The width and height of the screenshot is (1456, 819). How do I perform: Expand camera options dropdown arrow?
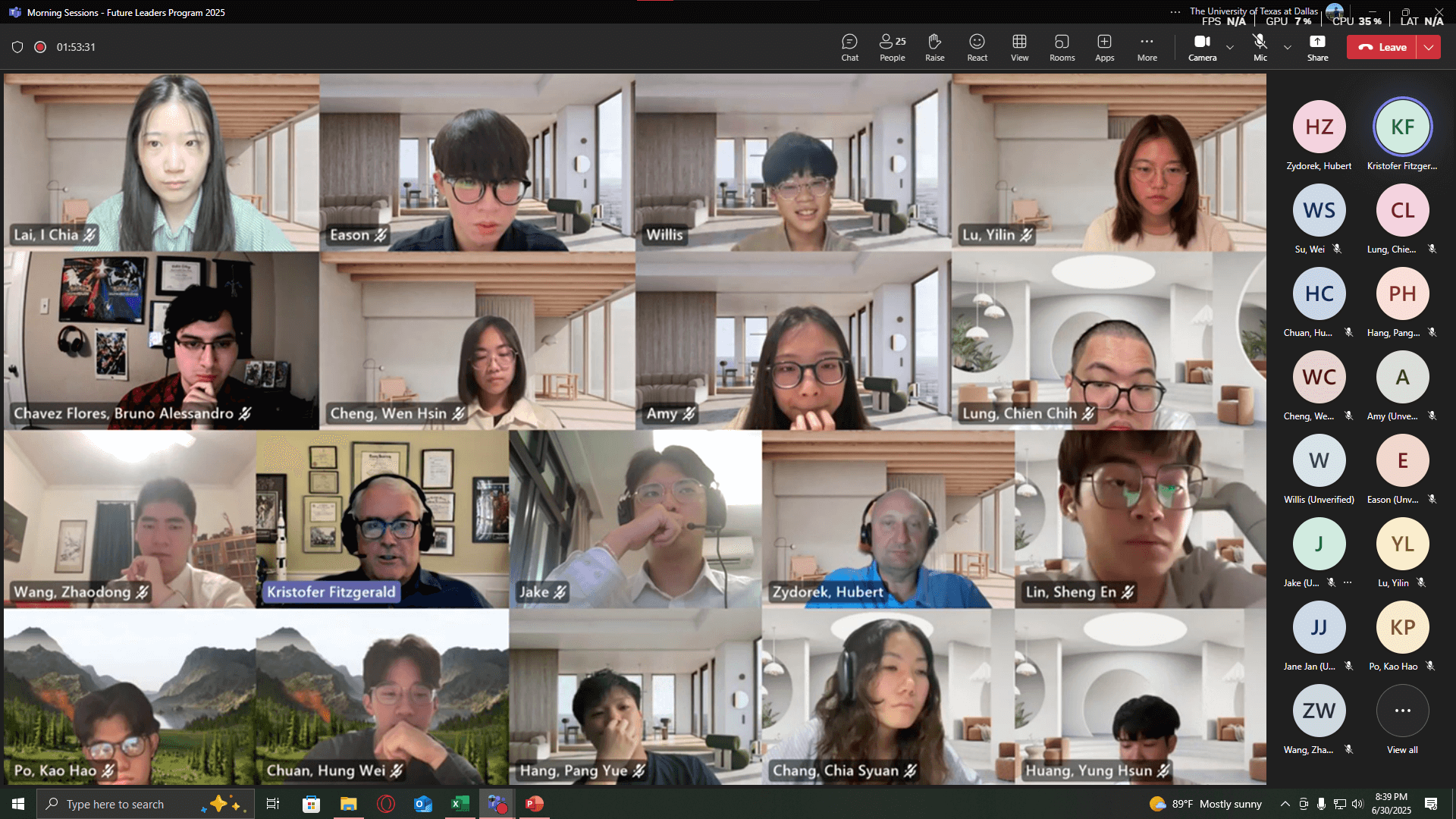point(1230,47)
